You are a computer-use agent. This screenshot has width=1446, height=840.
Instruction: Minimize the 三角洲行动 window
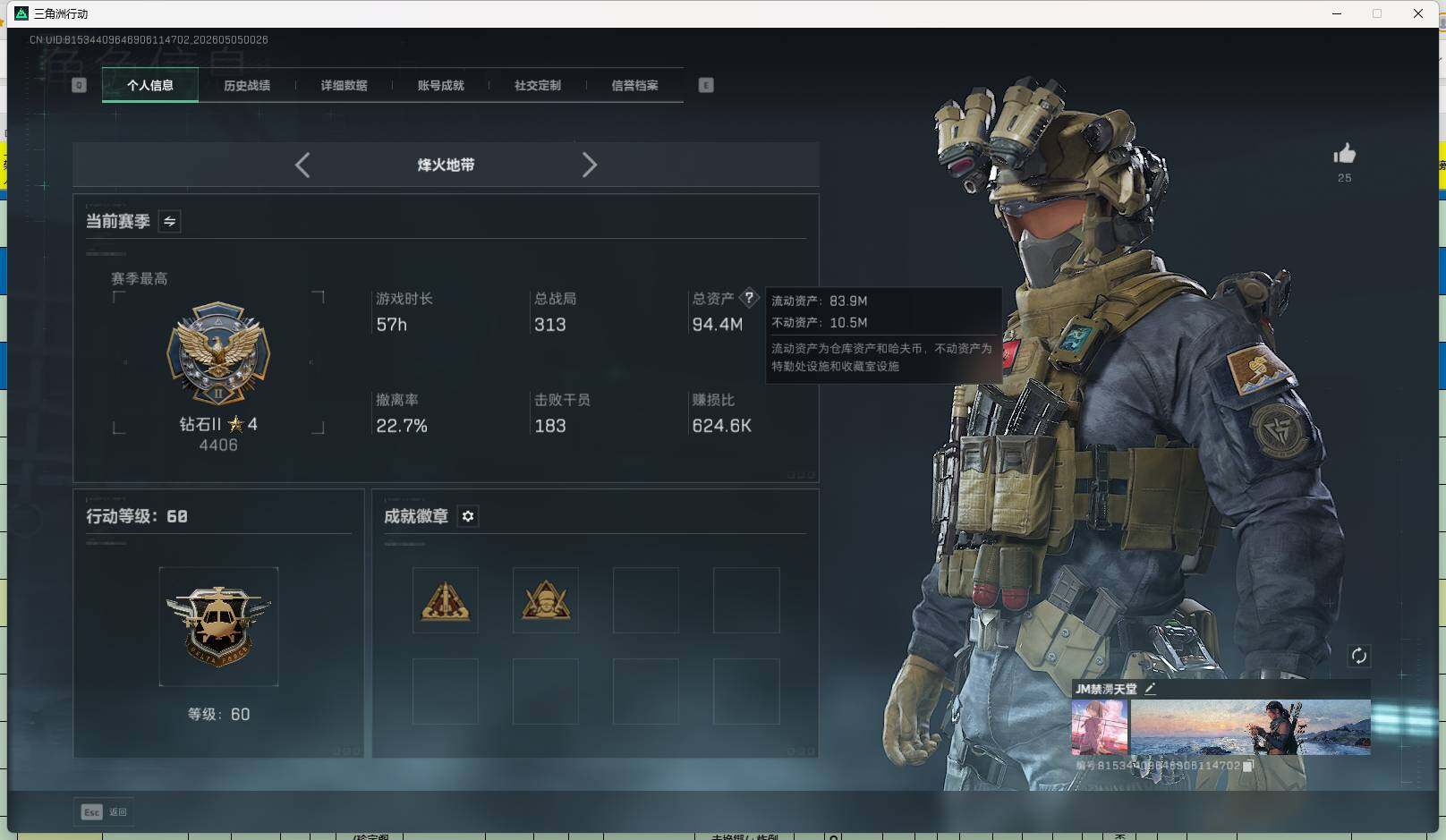[1337, 13]
